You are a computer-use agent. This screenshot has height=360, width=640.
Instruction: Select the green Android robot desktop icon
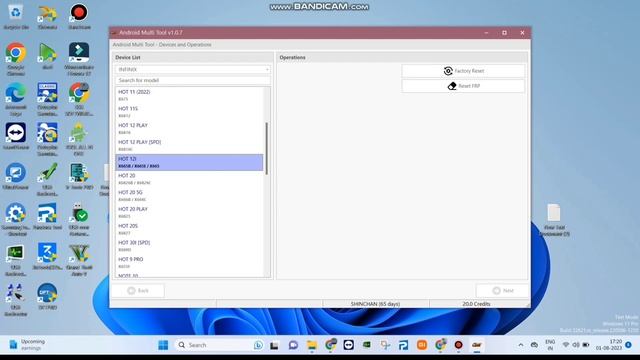coord(79,140)
